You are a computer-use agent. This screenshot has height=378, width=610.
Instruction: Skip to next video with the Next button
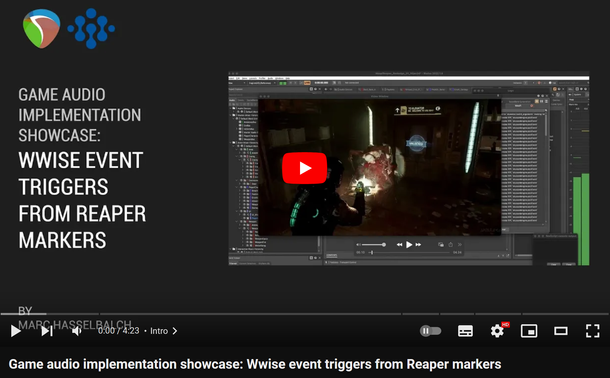tap(47, 331)
